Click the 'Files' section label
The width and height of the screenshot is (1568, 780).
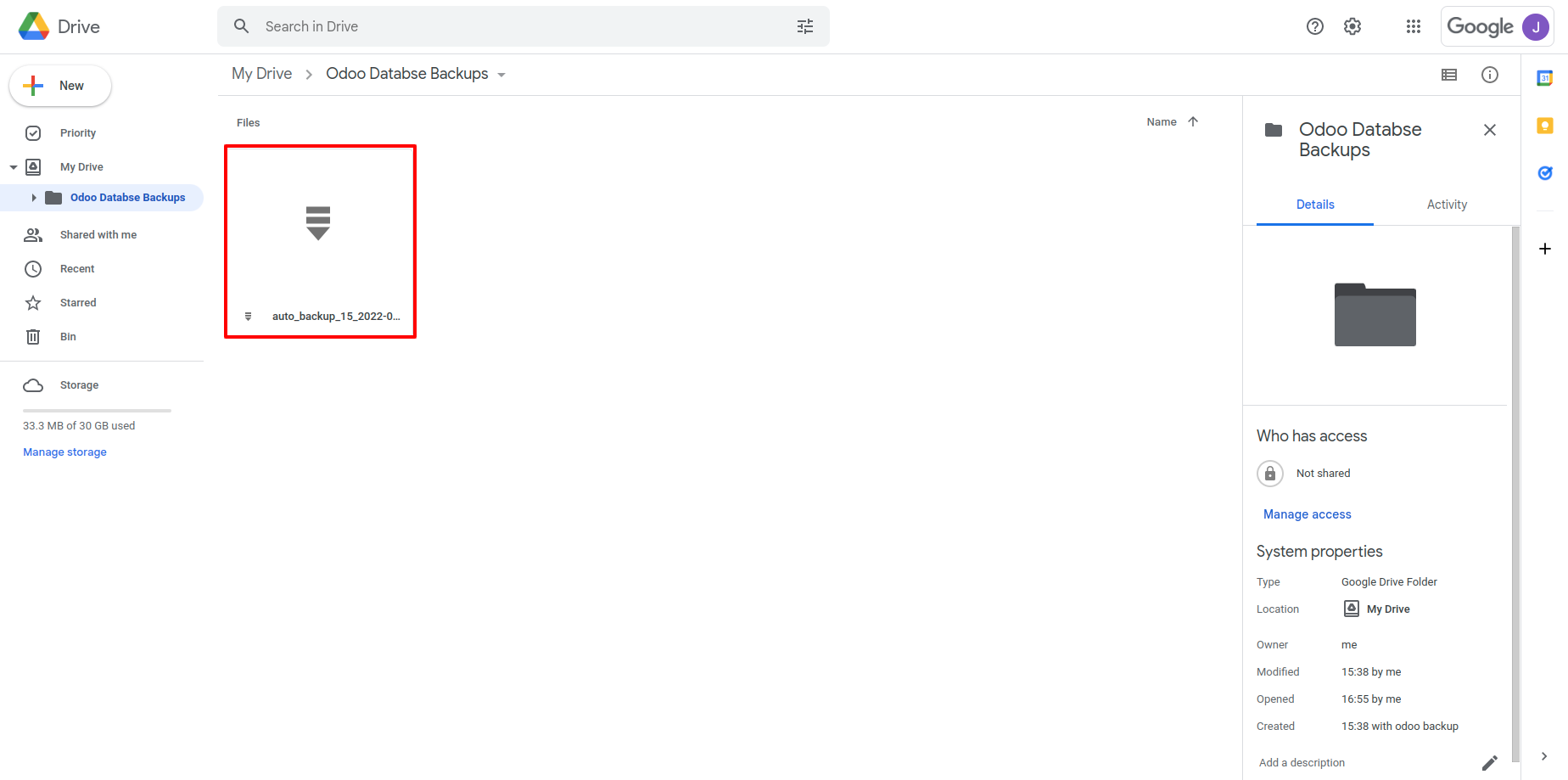(x=248, y=123)
